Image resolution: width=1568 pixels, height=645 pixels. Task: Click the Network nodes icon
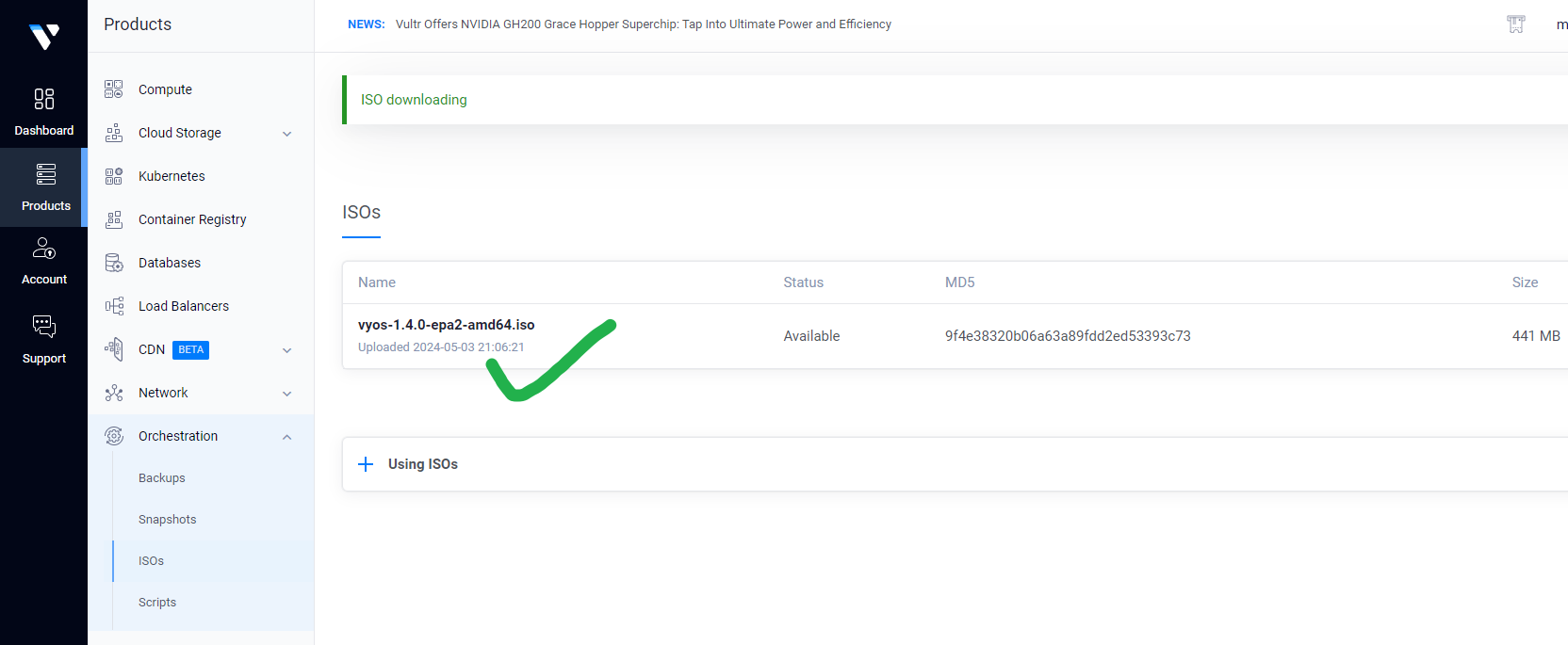tap(114, 393)
